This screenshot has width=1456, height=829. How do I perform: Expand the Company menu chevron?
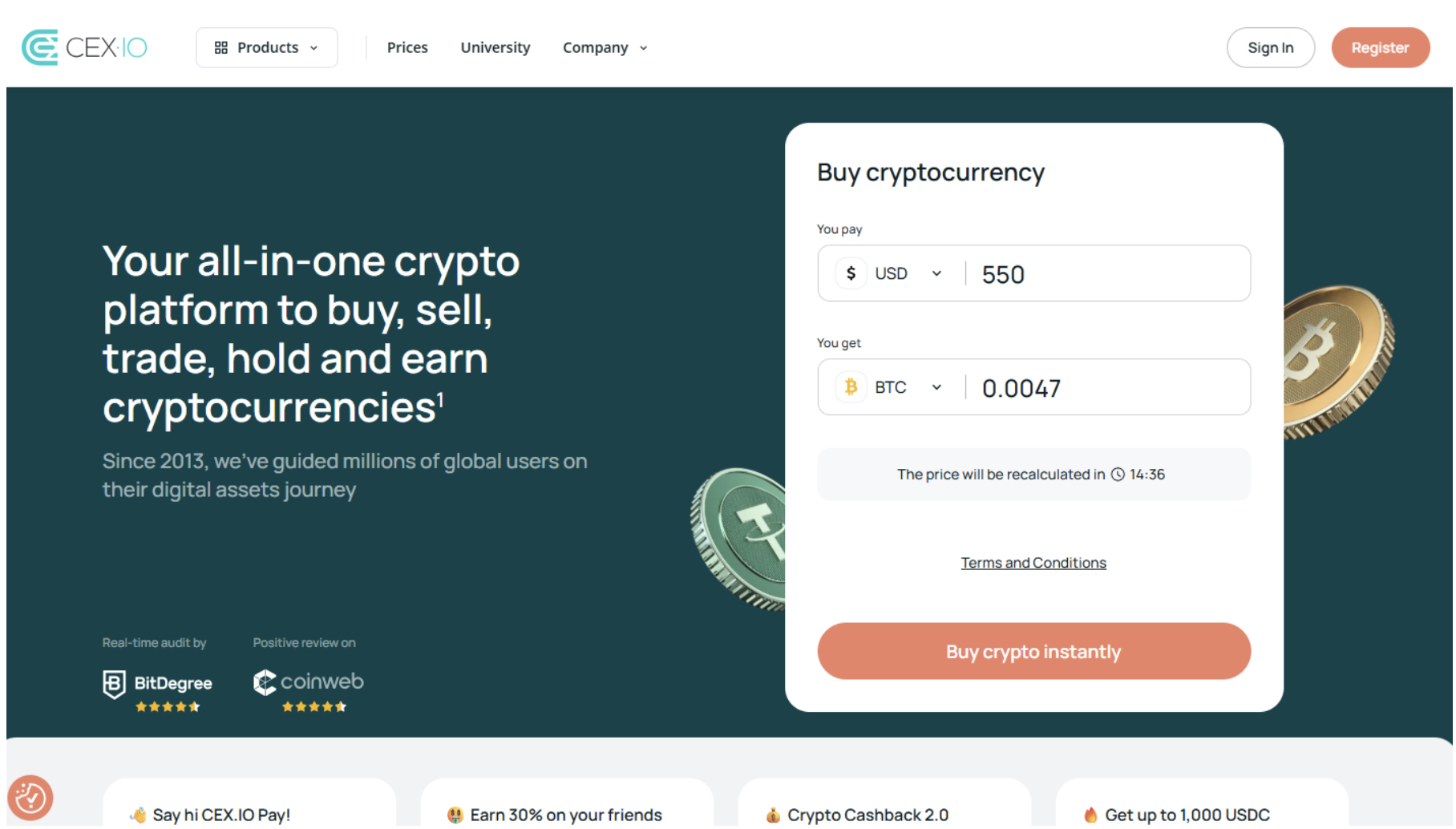643,48
